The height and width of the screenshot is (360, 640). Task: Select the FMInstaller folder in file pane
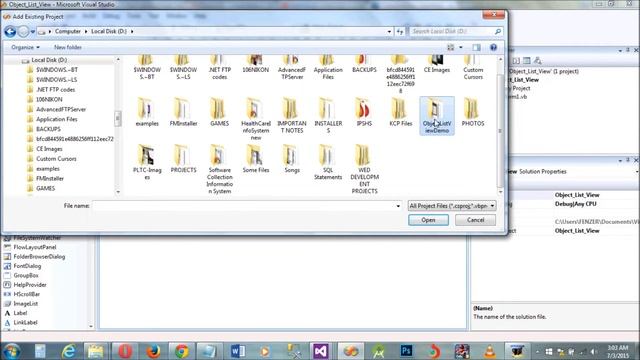click(183, 112)
